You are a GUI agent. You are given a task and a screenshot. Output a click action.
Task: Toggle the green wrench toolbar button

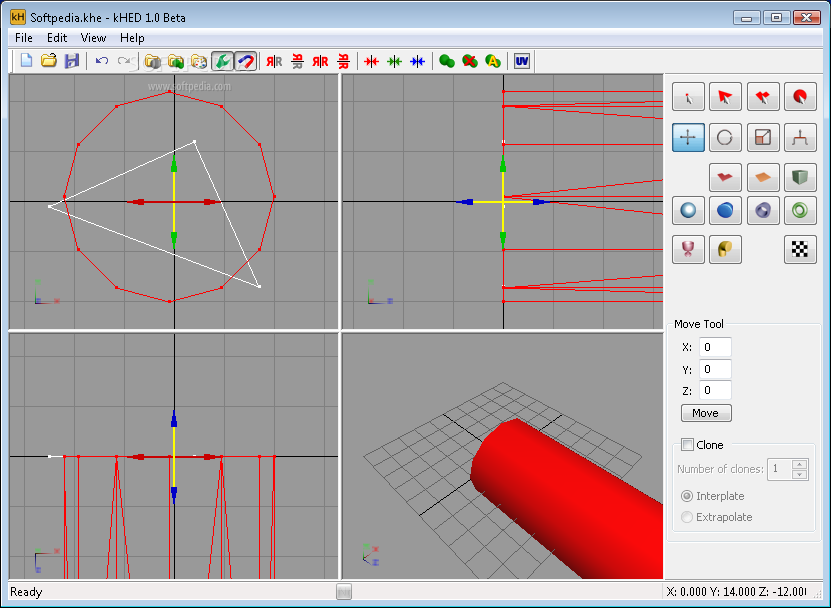(x=223, y=61)
